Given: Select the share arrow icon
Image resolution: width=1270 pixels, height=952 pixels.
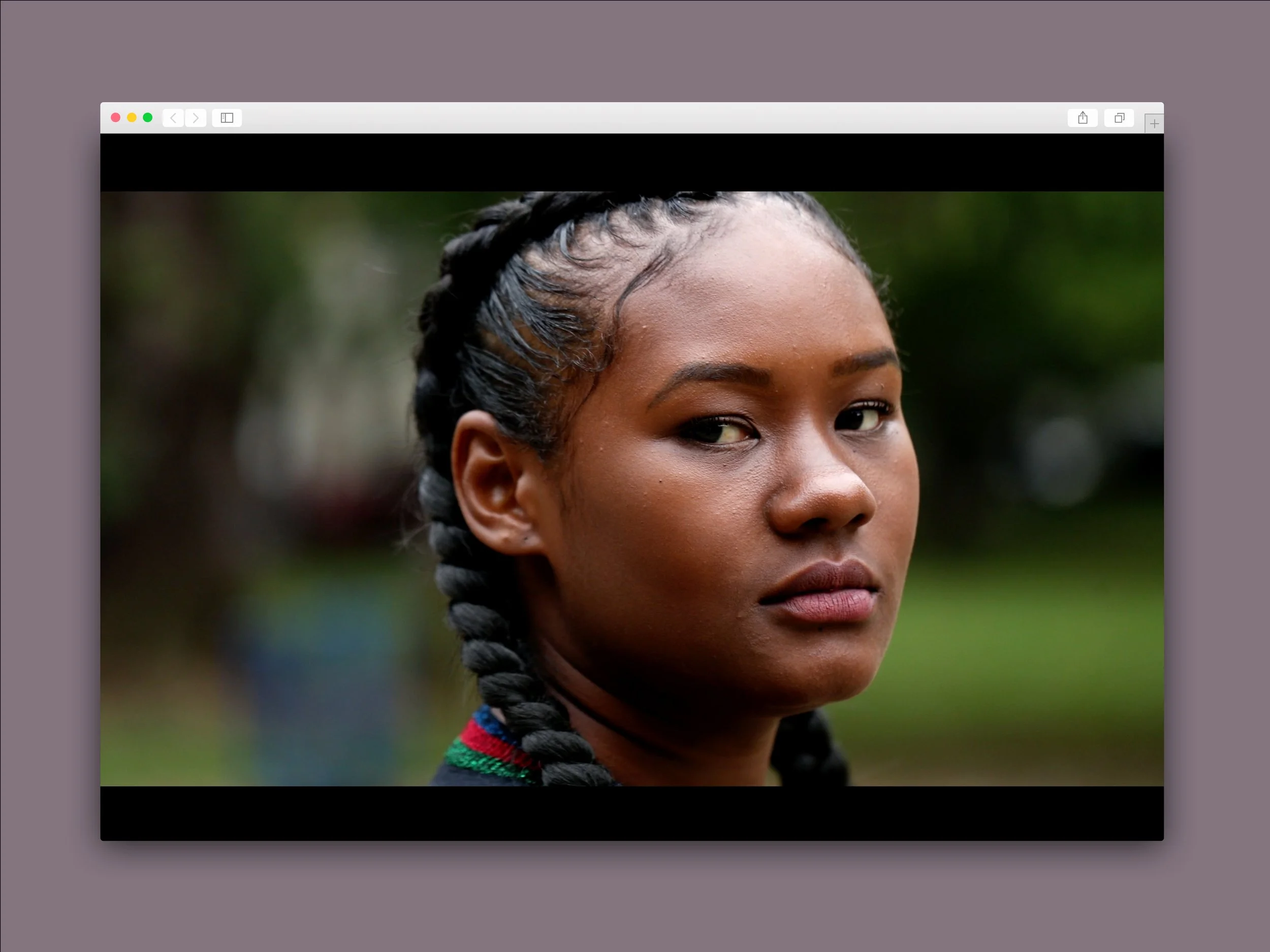Looking at the screenshot, I should 1083,118.
